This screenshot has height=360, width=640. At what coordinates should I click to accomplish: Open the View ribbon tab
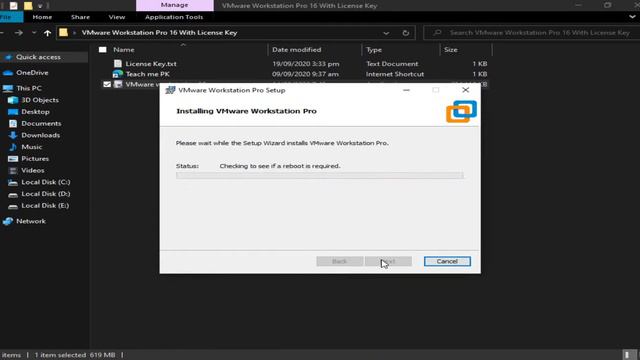point(117,17)
